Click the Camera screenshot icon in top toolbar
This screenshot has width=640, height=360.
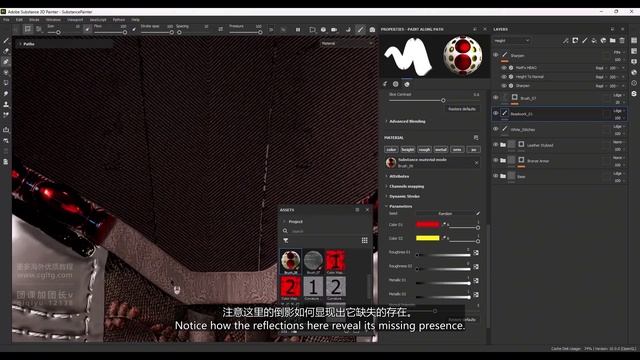point(372,29)
